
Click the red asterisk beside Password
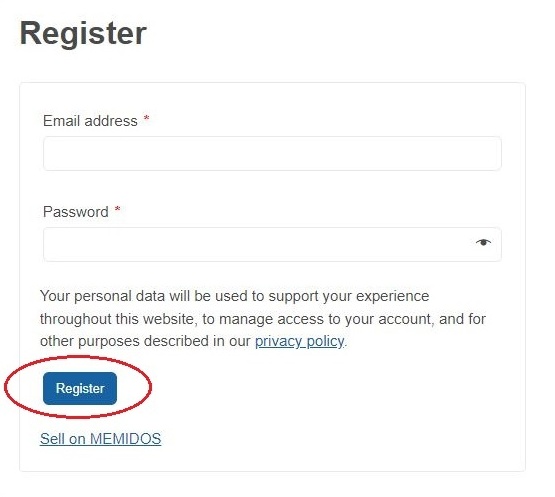pos(118,210)
